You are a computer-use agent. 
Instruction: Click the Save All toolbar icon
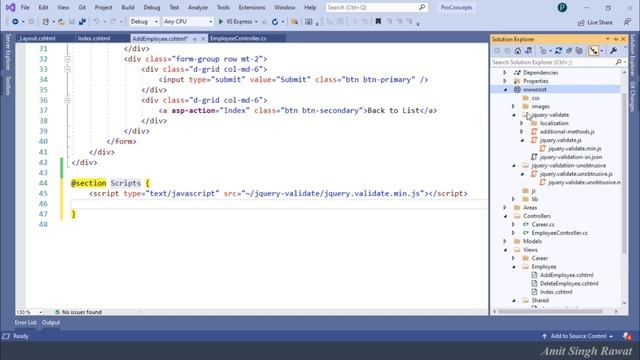point(82,22)
